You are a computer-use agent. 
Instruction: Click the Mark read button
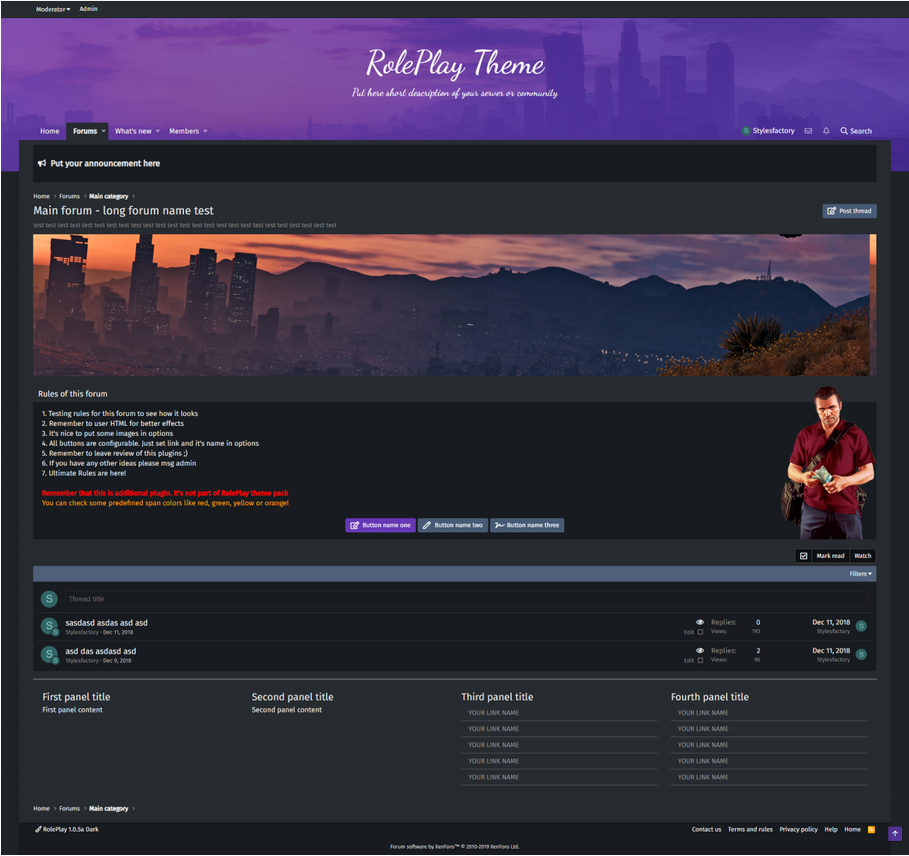830,556
